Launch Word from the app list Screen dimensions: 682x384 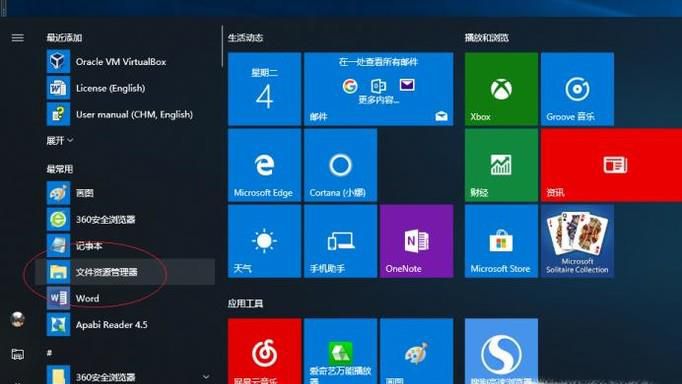130,298
